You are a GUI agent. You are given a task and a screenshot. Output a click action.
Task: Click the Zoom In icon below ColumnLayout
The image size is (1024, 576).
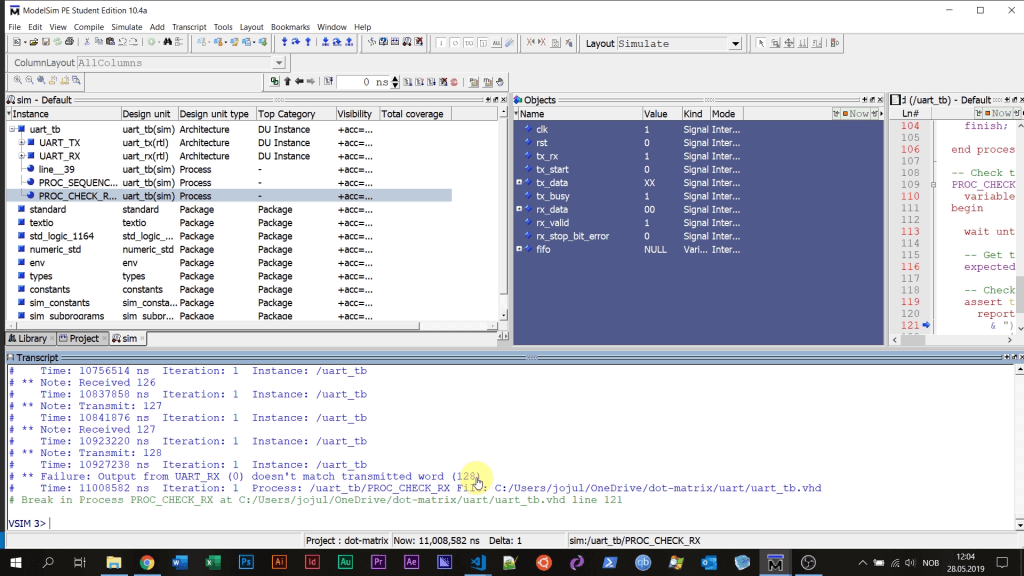tap(18, 81)
